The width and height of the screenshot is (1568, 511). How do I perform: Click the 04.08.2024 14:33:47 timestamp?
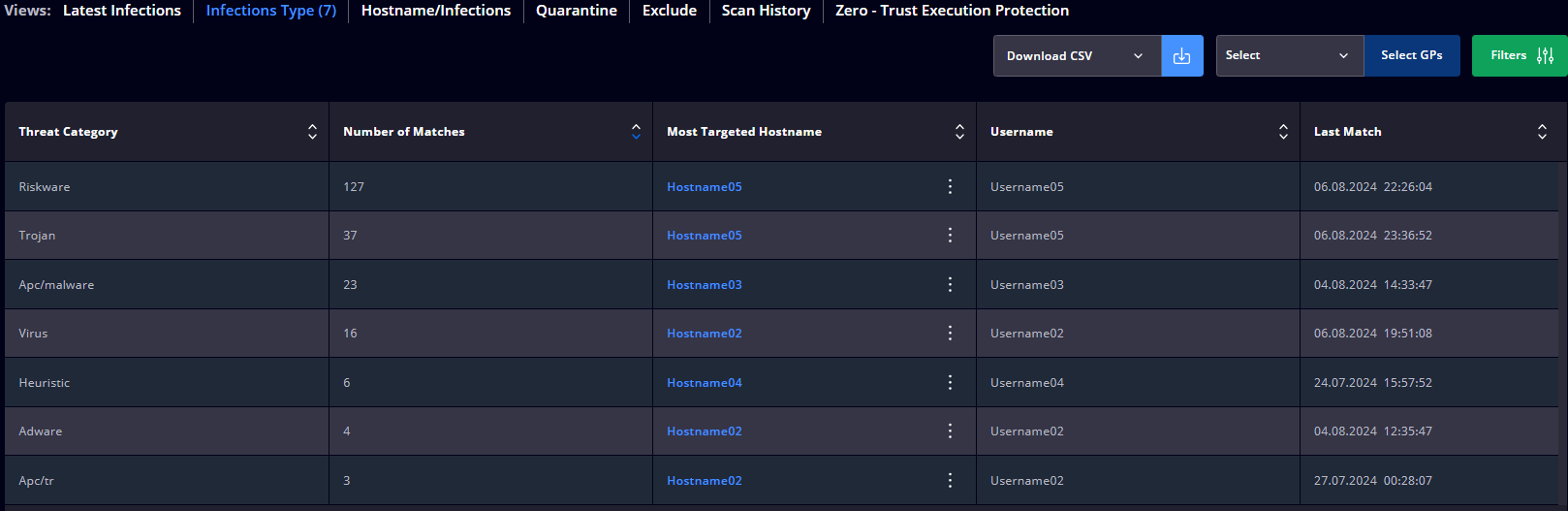click(1373, 285)
